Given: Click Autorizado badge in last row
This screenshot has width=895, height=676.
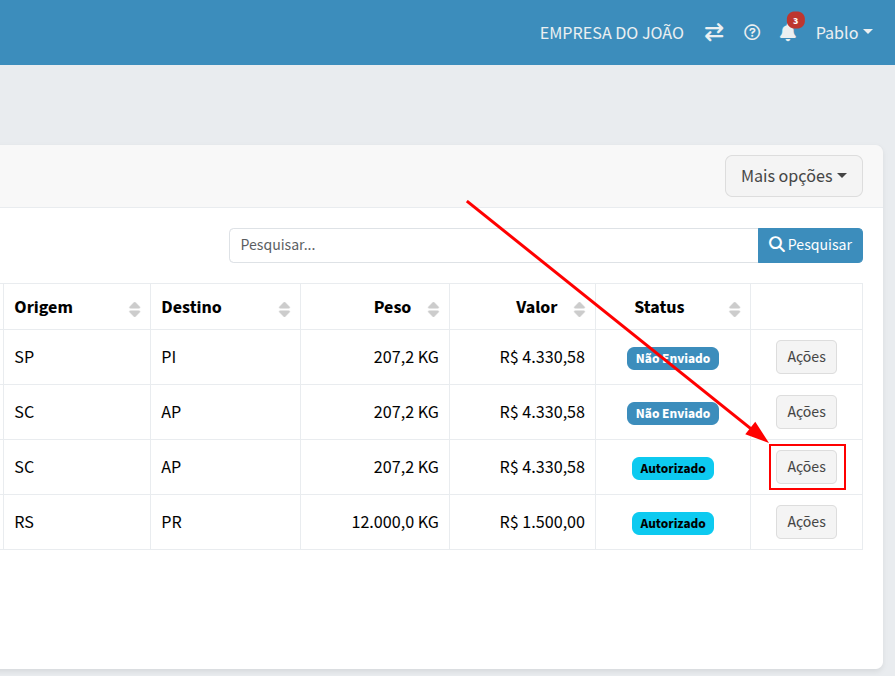Looking at the screenshot, I should tap(673, 523).
